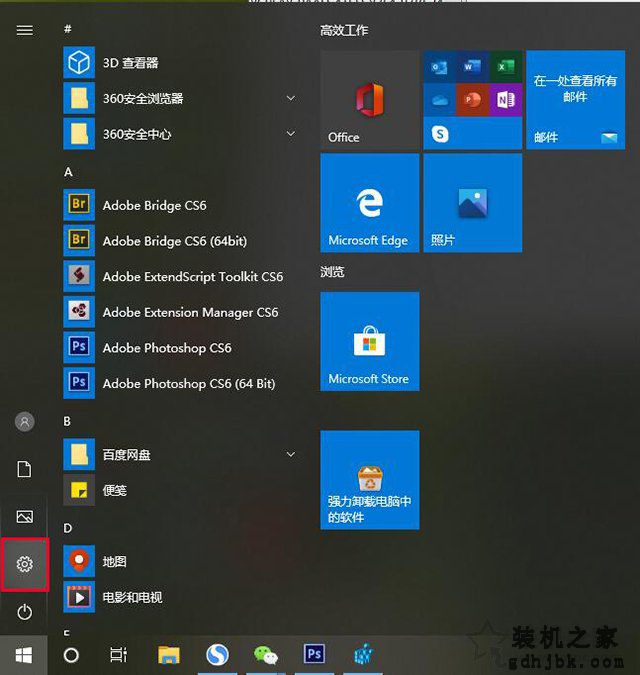Screen dimensions: 640x675
Task: Open File Explorer from the taskbar
Action: (x=169, y=656)
